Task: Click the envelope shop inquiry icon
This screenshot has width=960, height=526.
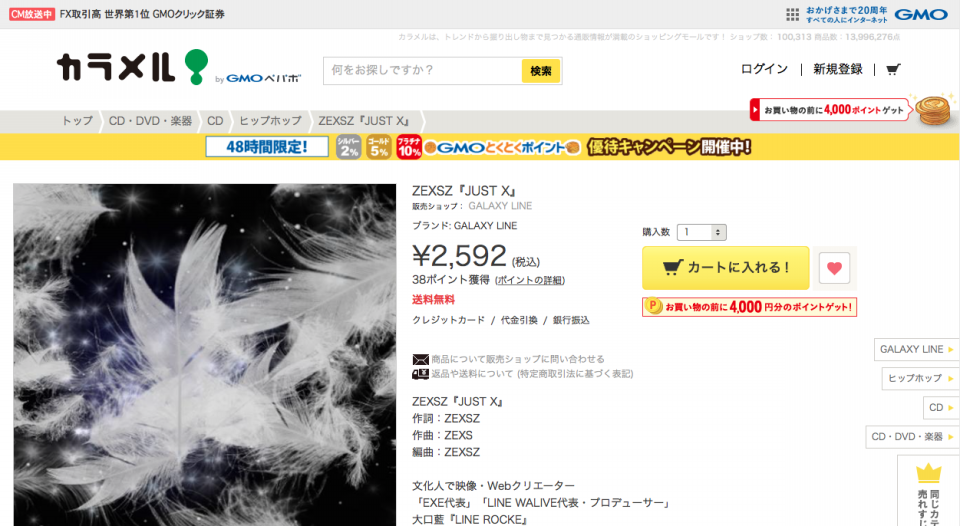Action: 420,359
